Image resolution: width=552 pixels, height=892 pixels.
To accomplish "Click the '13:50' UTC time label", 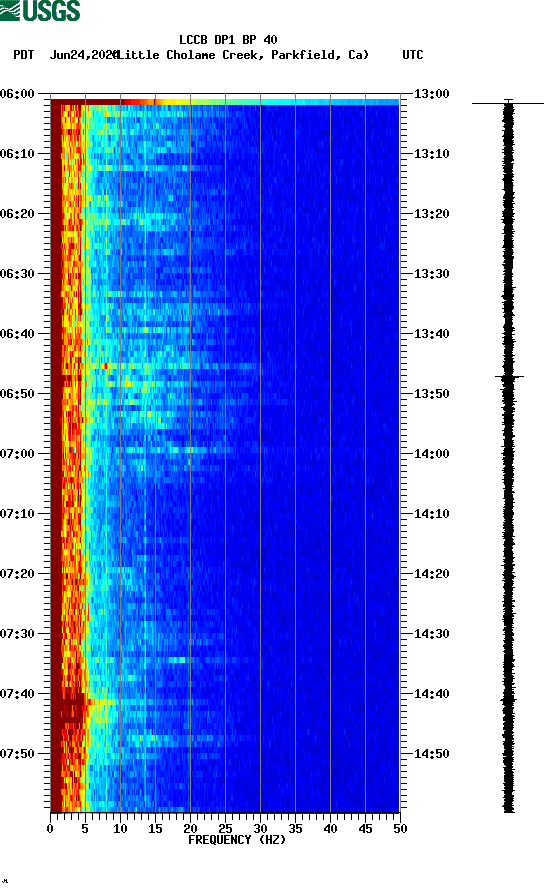I will [431, 394].
